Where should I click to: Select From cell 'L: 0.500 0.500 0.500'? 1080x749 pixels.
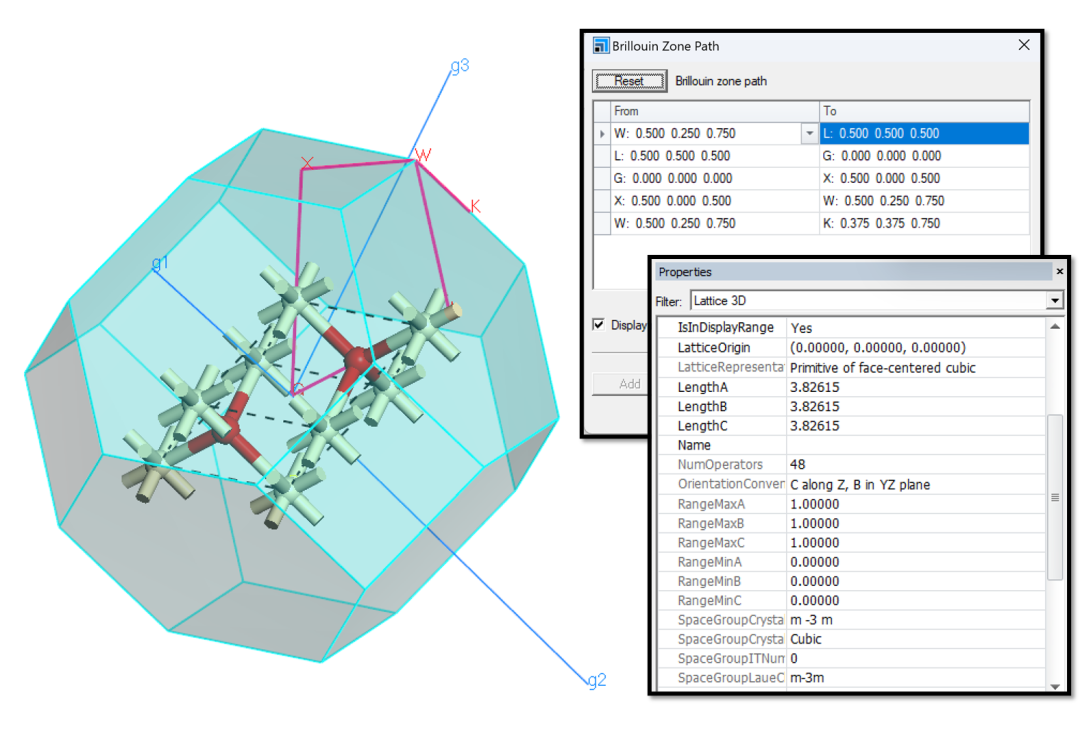click(714, 156)
